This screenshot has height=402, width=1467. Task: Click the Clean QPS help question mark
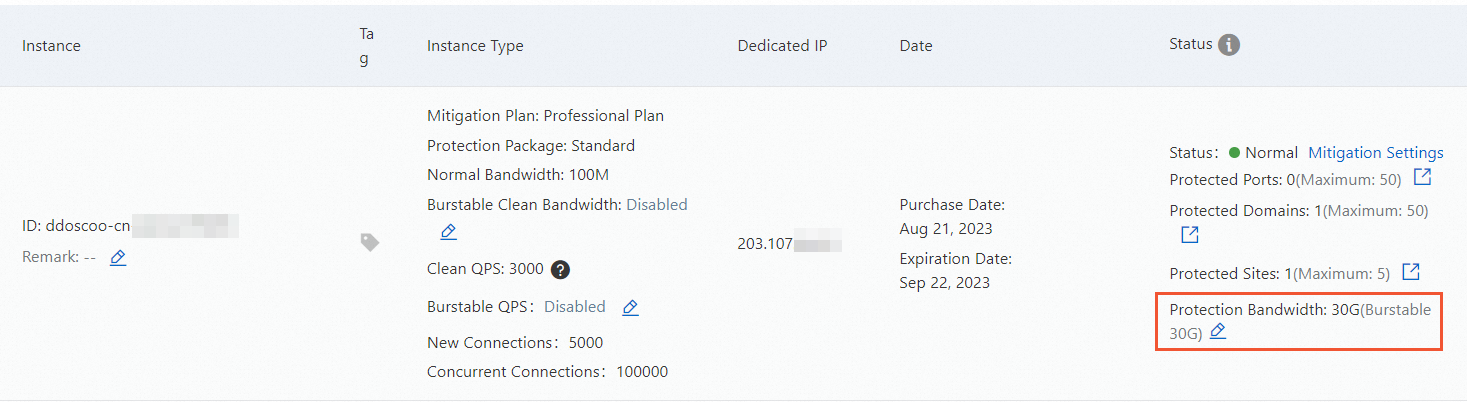click(561, 269)
